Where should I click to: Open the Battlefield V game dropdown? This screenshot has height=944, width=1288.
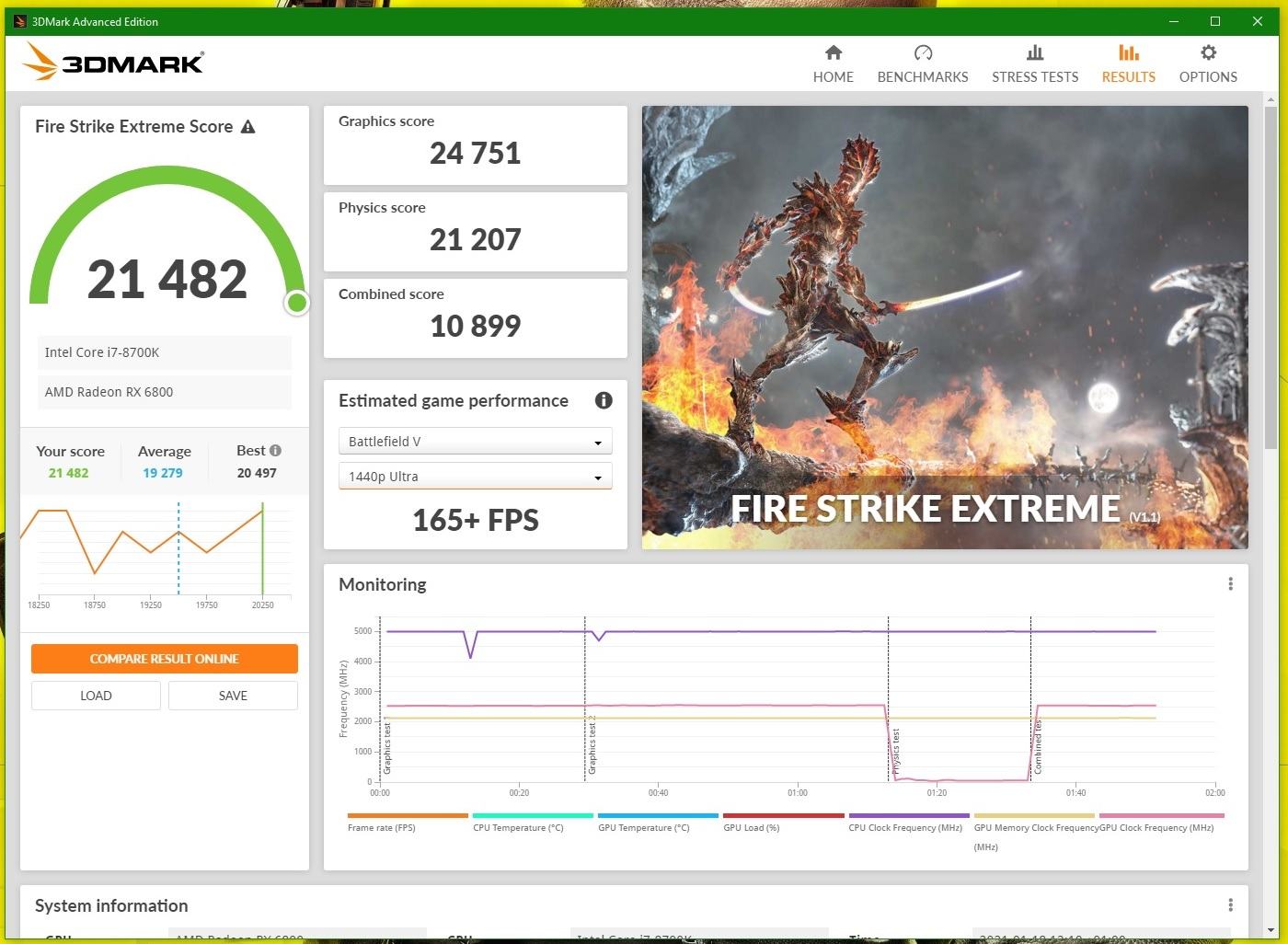475,442
